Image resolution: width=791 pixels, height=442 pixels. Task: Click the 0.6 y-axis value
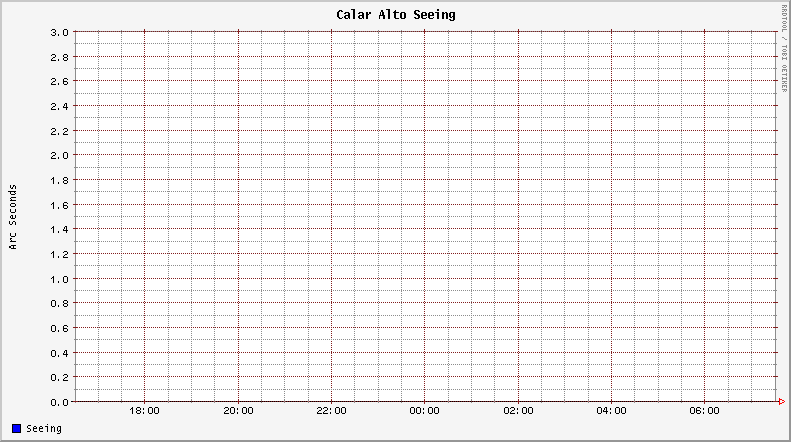click(x=59, y=328)
